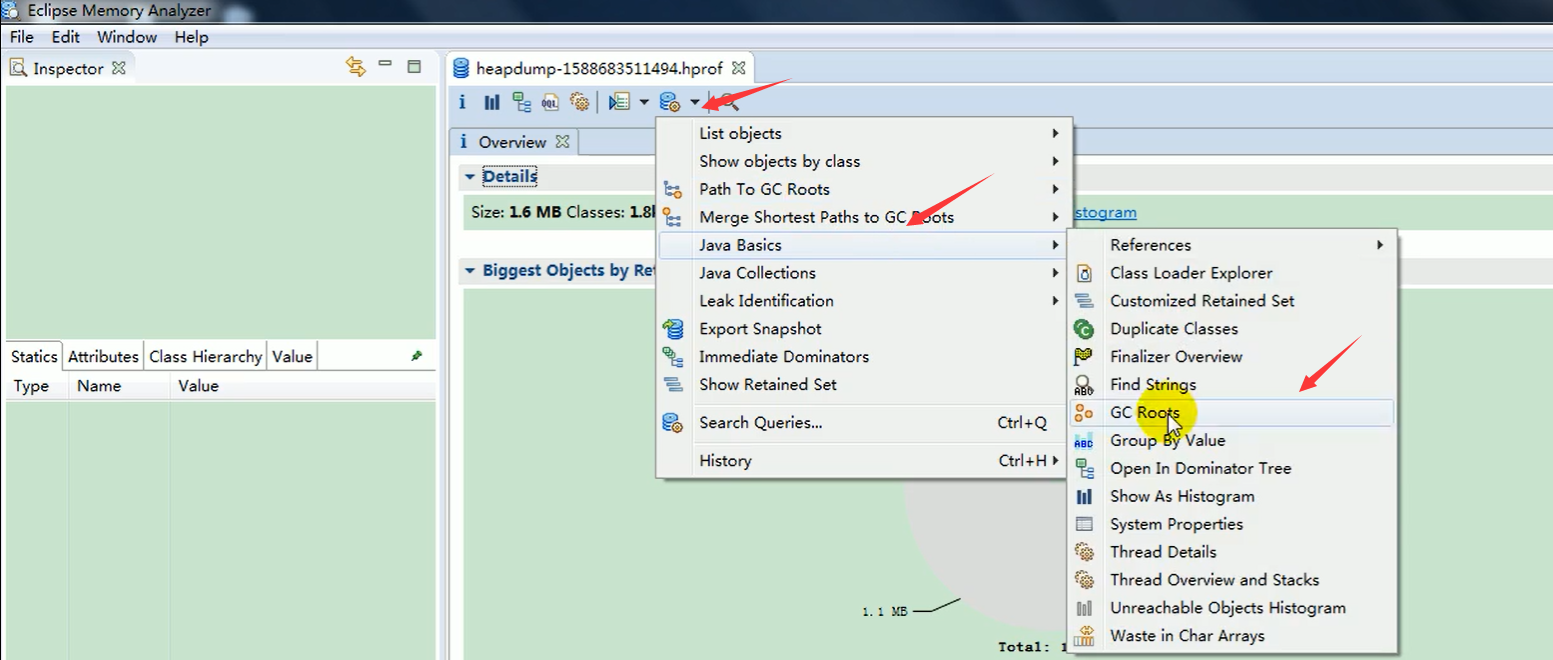Collapse the Biggest Objects section triangle
Viewport: 1553px width, 660px height.
[x=469, y=271]
